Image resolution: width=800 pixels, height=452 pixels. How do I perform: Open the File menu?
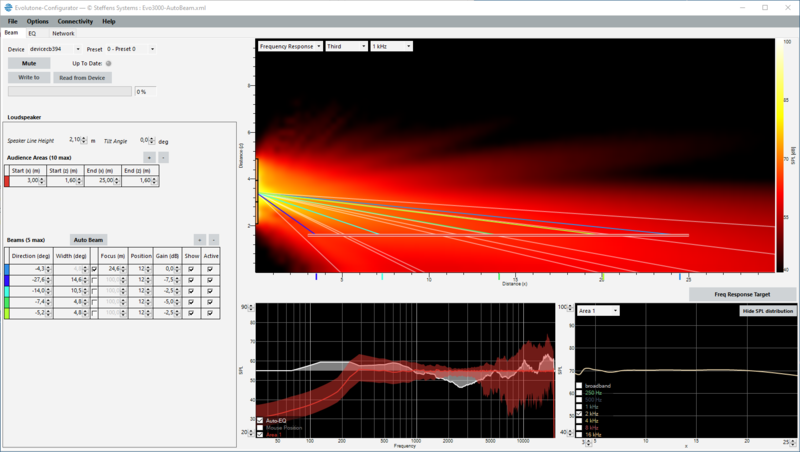(x=12, y=21)
